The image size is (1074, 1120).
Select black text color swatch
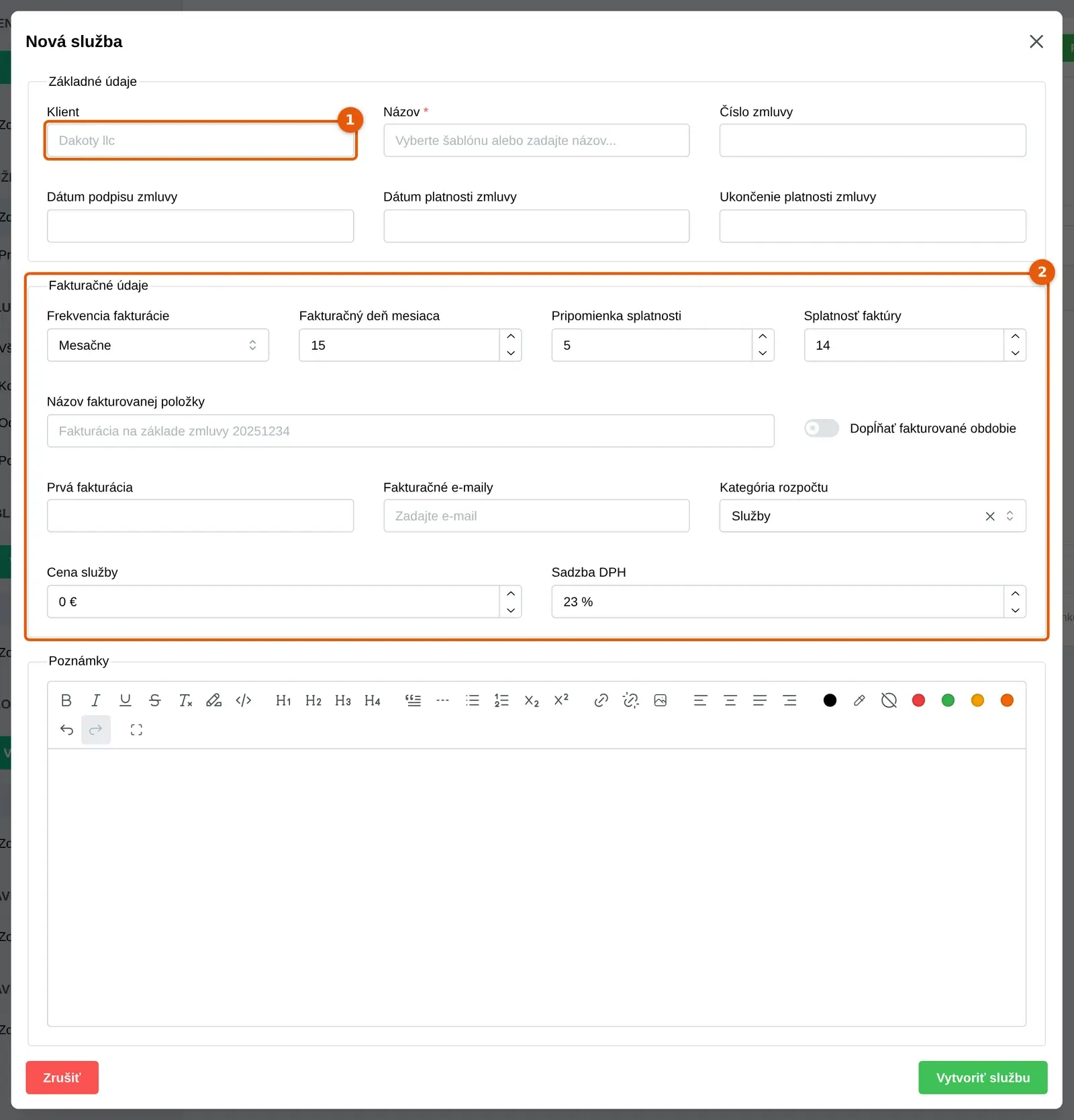pyautogui.click(x=830, y=700)
